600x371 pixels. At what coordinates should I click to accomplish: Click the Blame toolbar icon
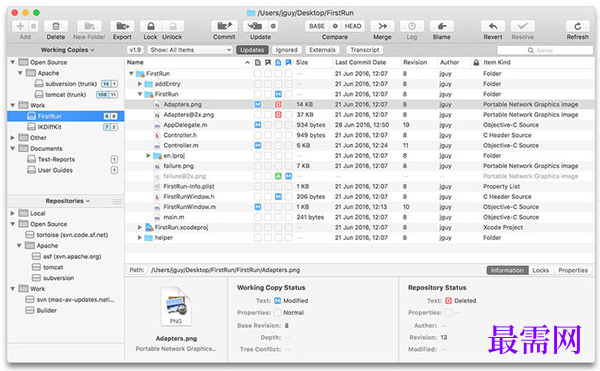442,26
